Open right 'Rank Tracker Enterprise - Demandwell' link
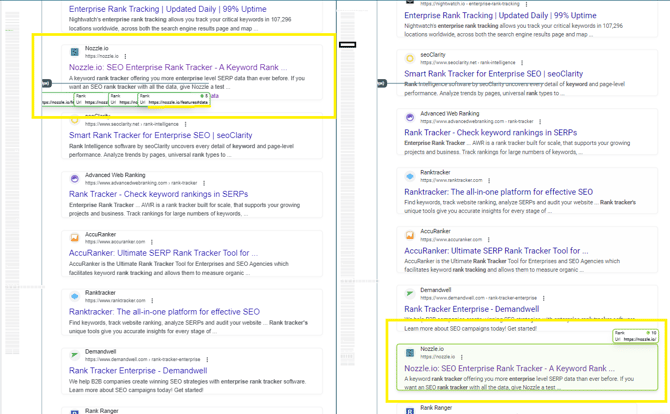This screenshot has width=670, height=414. 472,309
